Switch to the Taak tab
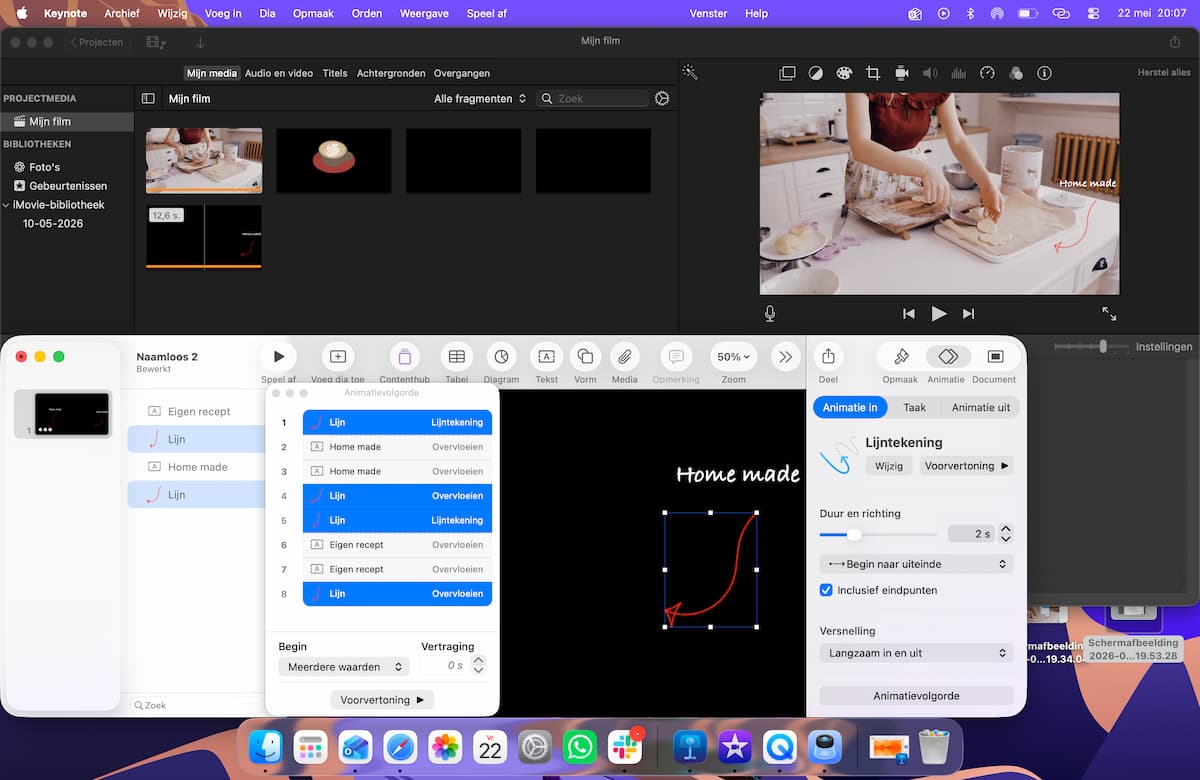Viewport: 1200px width, 780px height. tap(914, 407)
